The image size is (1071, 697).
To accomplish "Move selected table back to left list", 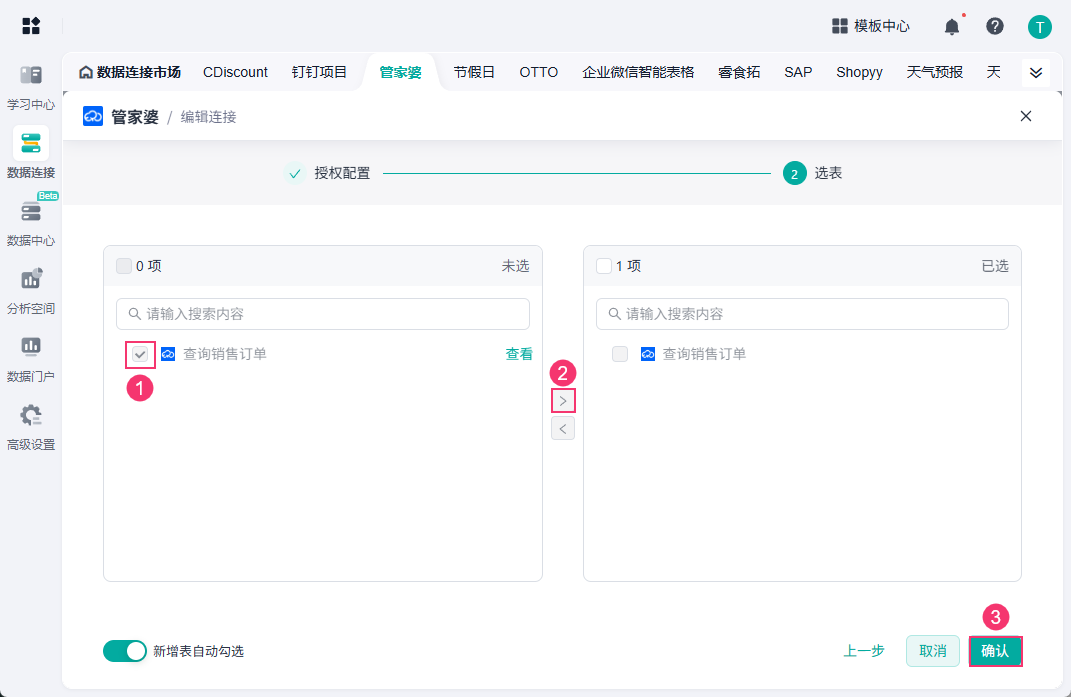I will click(x=563, y=428).
